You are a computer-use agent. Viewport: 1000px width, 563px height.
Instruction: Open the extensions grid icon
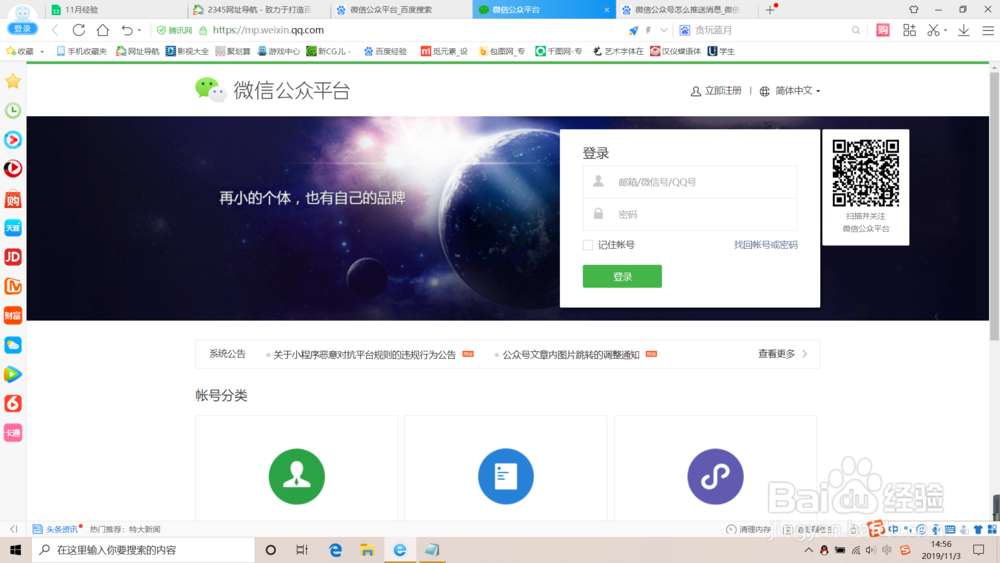(x=909, y=30)
